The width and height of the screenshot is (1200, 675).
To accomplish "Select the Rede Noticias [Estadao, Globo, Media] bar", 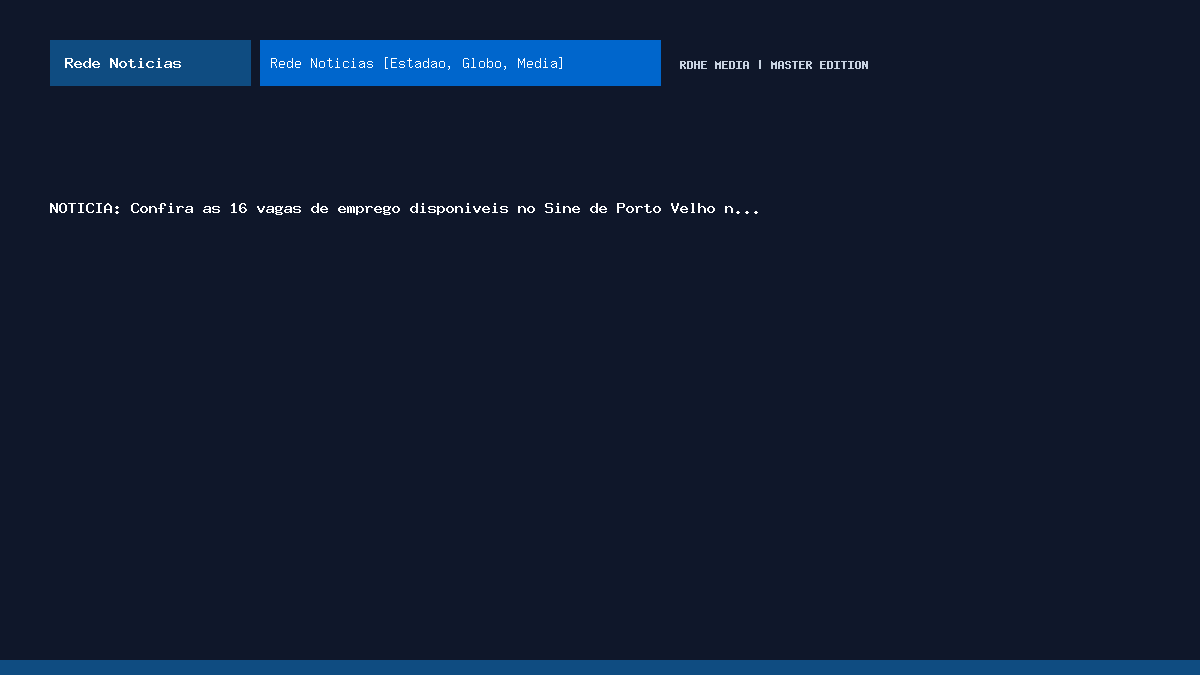I will 460,63.
